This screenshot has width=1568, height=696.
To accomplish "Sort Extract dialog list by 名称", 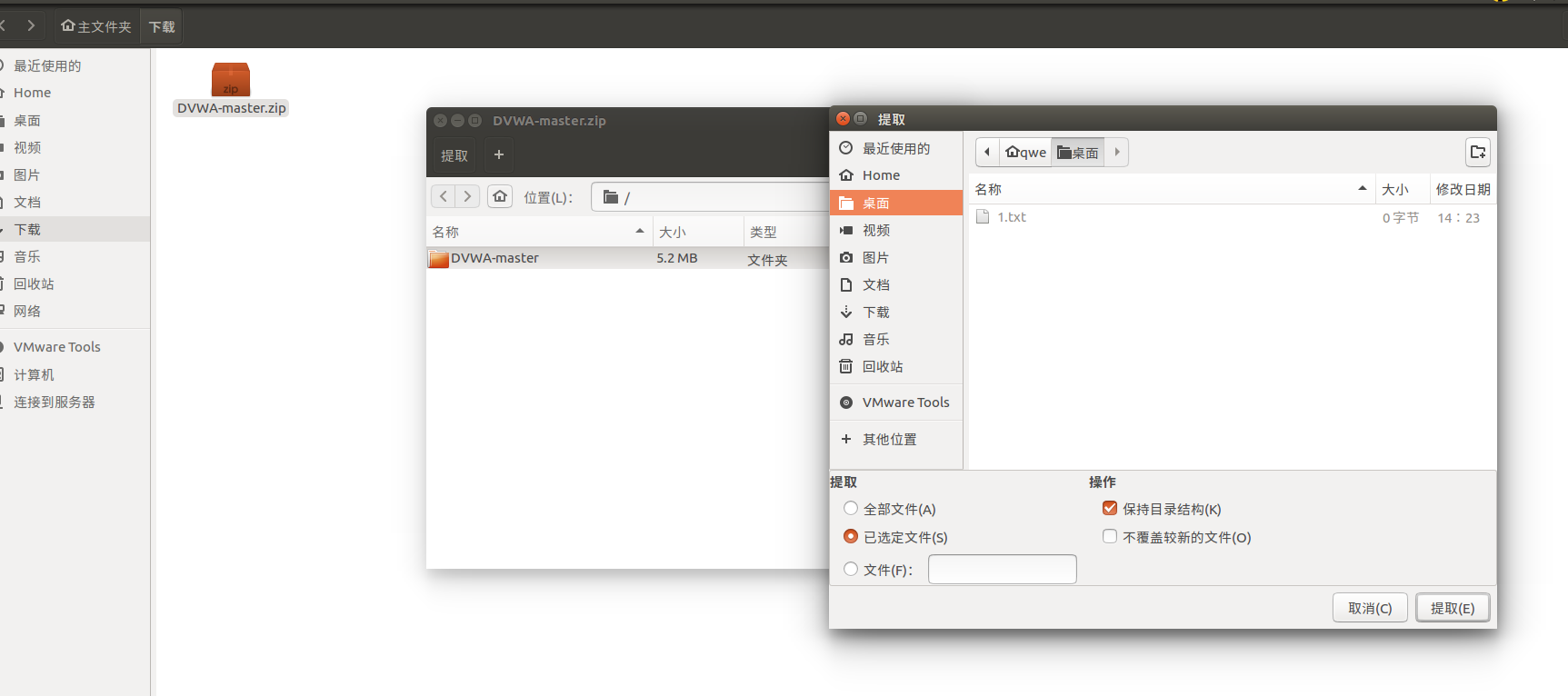I will coord(1172,189).
